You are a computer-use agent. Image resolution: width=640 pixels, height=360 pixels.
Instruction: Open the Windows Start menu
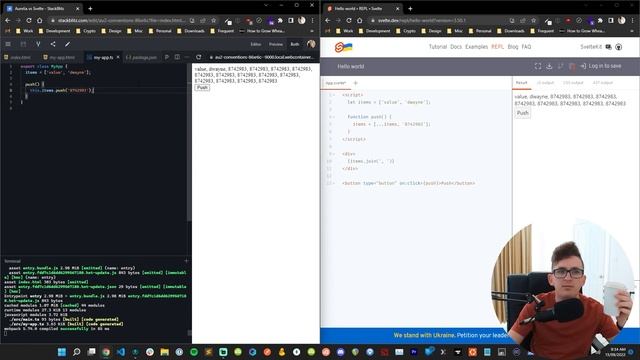62,352
